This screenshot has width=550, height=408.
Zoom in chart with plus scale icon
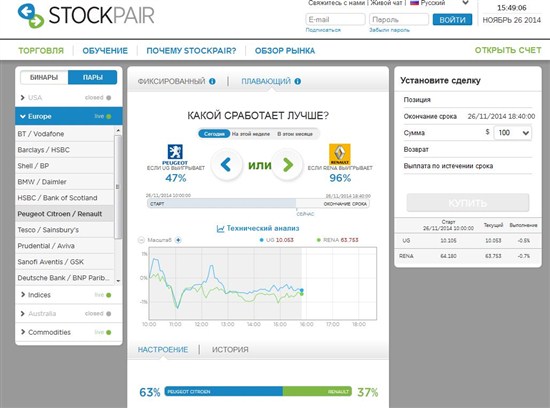click(178, 240)
